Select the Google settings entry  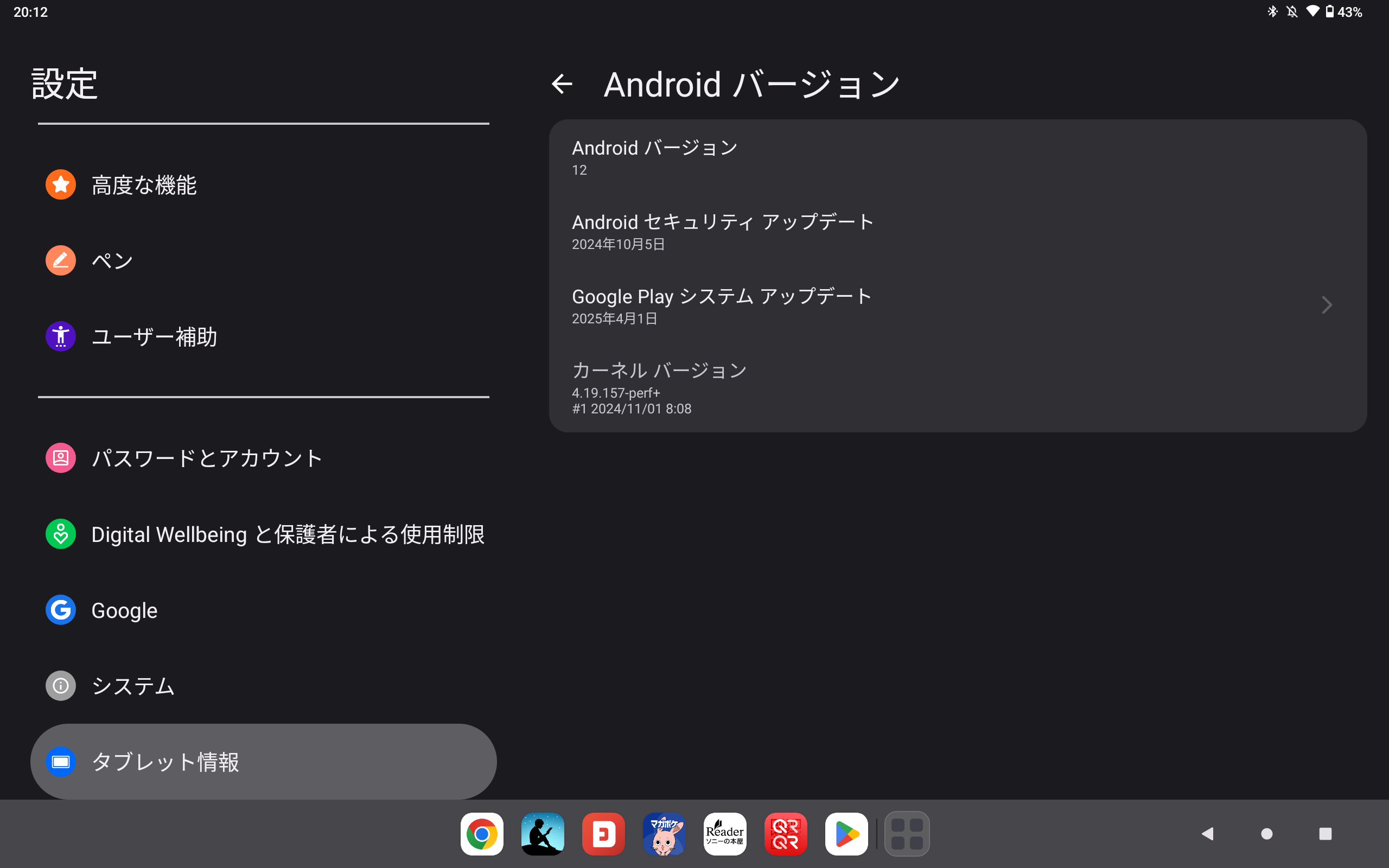click(x=124, y=610)
